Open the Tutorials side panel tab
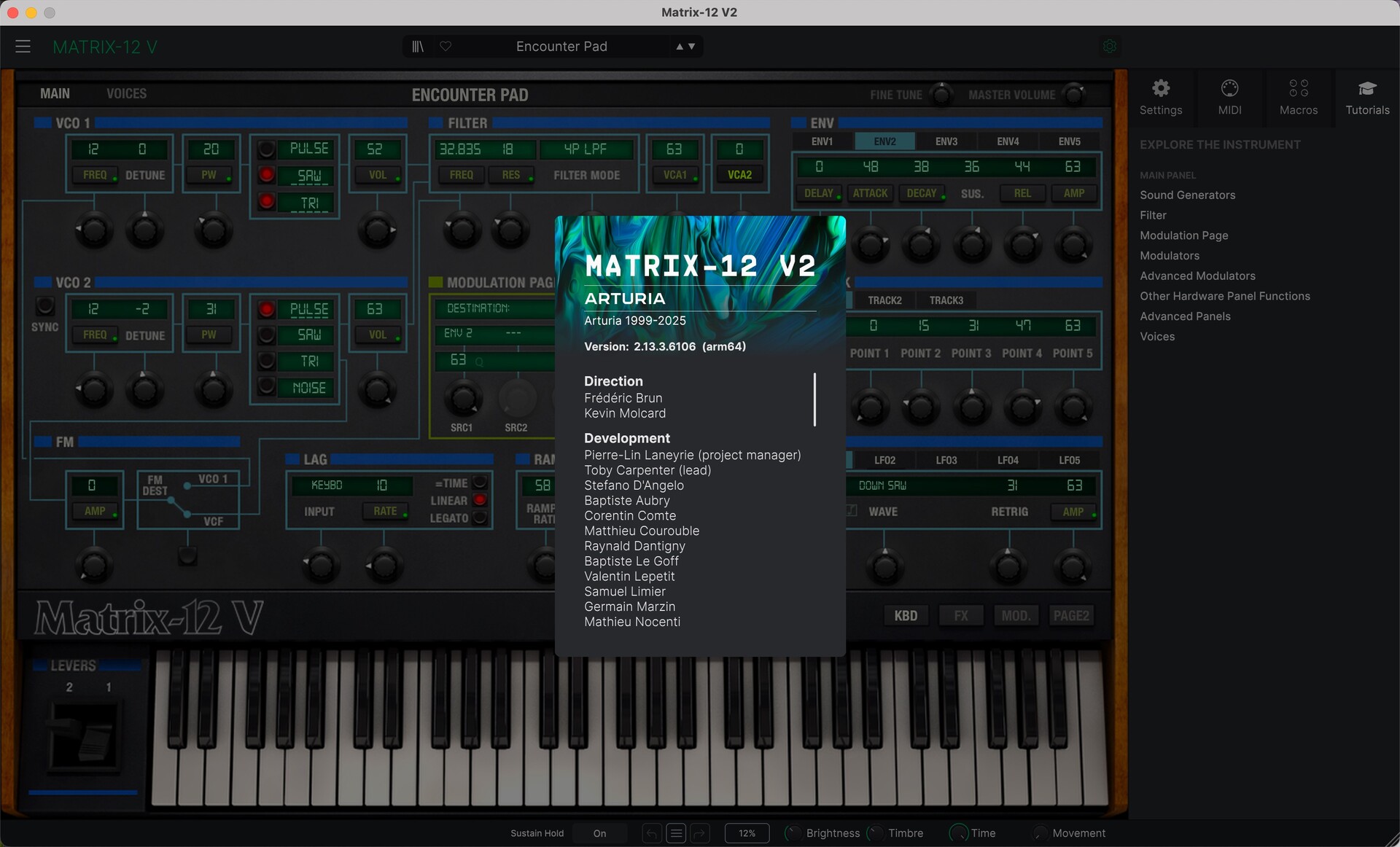Viewport: 1400px width, 847px height. pos(1367,98)
